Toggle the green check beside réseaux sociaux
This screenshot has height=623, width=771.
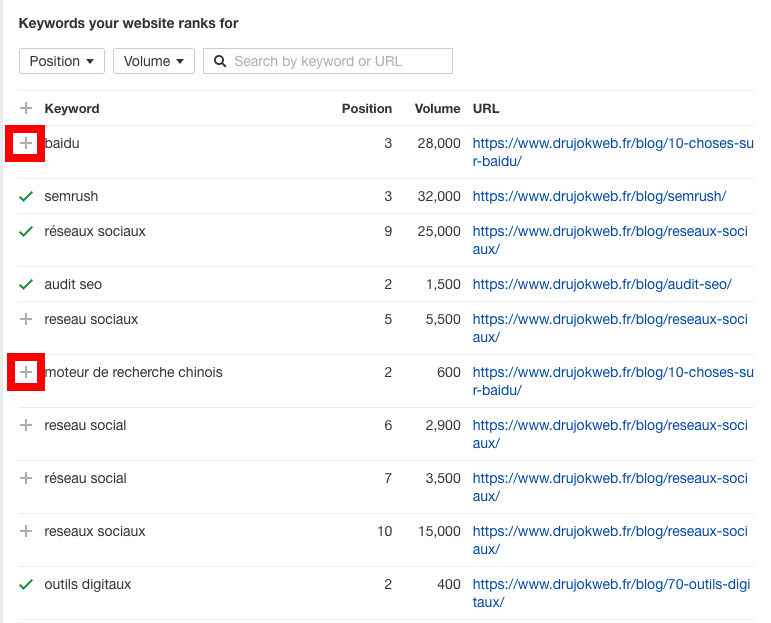[26, 231]
